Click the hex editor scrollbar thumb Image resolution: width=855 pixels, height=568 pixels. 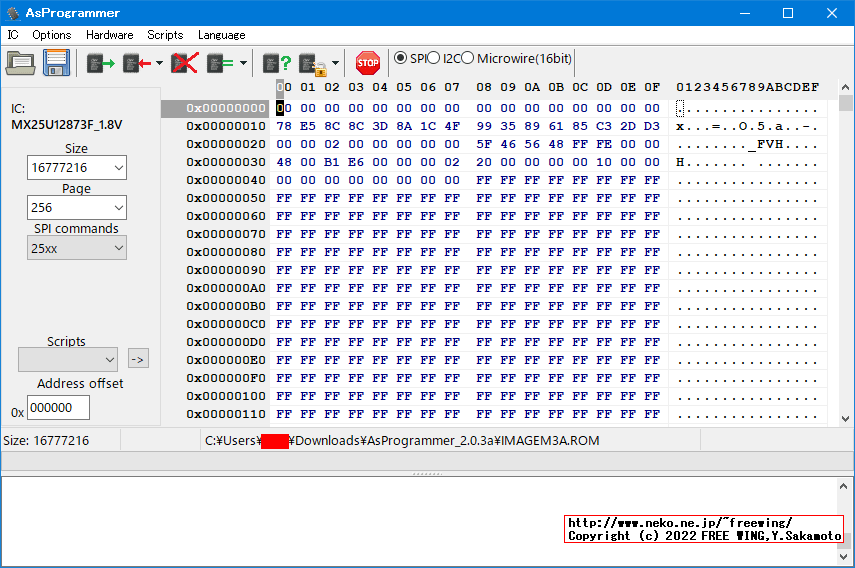845,102
